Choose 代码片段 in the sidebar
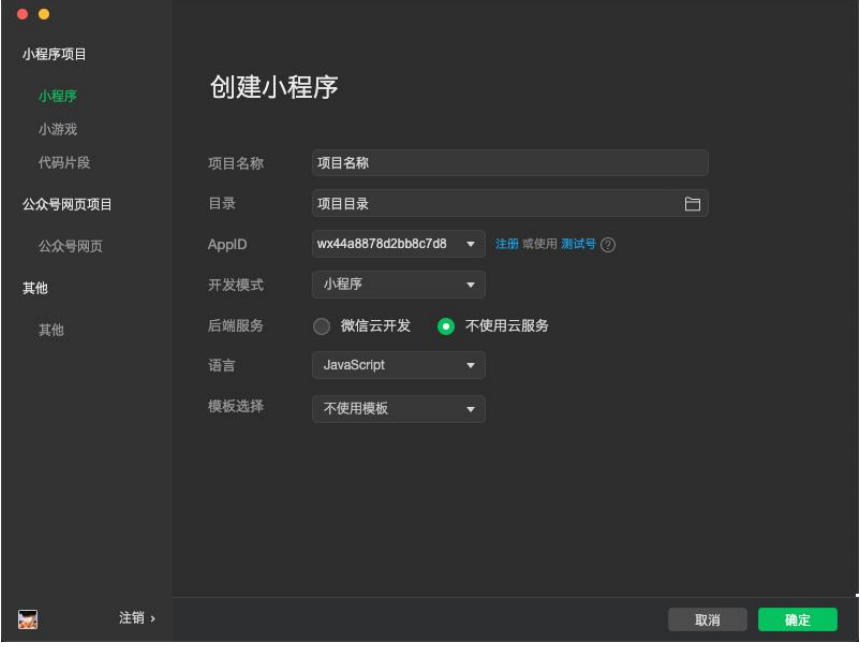Viewport: 861px width, 647px height. point(64,162)
